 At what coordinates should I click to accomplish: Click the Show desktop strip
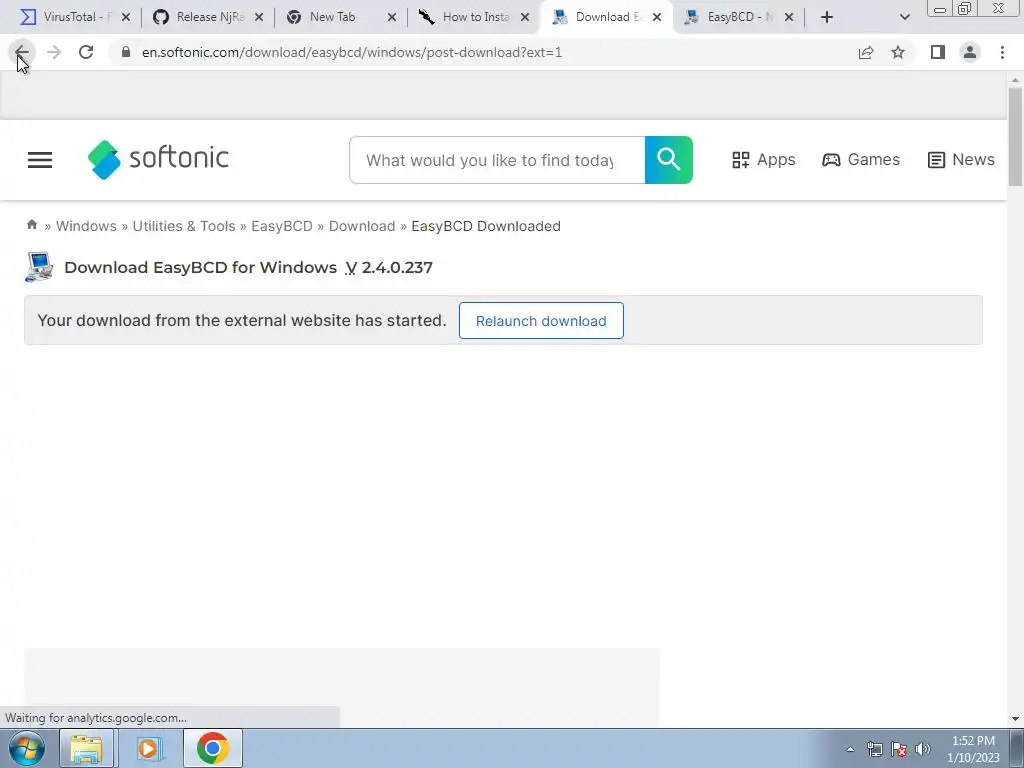pyautogui.click(x=1017, y=748)
